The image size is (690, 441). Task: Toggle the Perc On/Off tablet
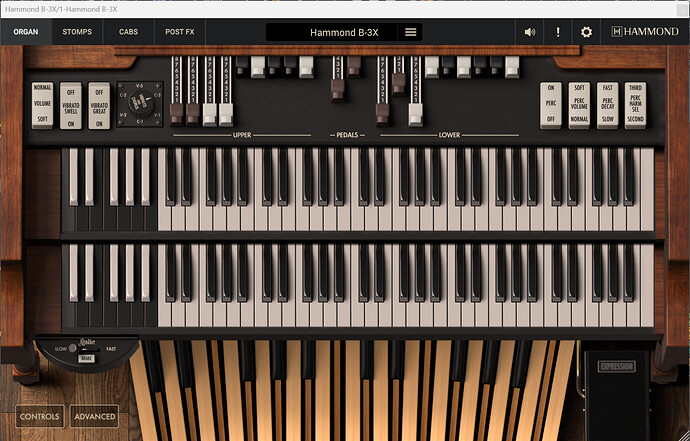point(551,104)
